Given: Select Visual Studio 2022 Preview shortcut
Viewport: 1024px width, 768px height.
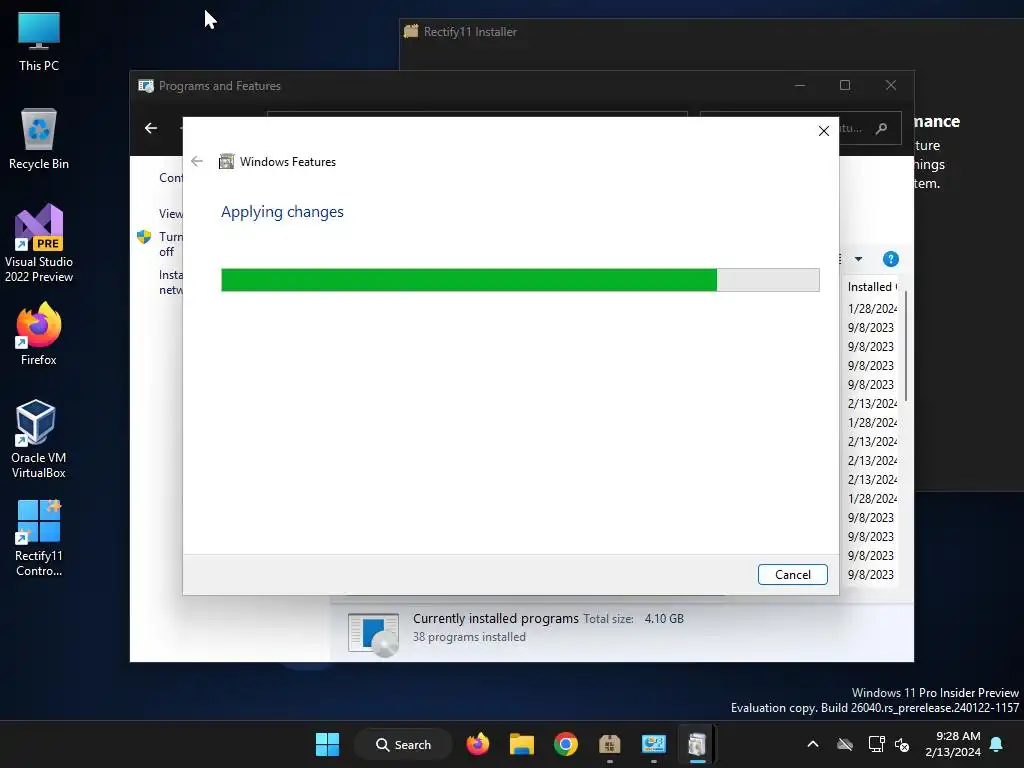Looking at the screenshot, I should [x=39, y=244].
